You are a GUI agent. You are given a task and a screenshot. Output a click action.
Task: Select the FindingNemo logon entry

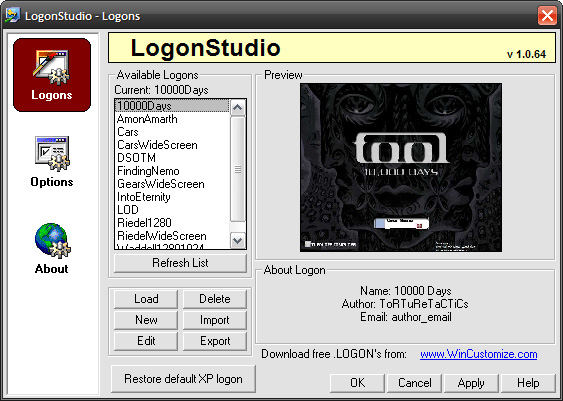148,171
